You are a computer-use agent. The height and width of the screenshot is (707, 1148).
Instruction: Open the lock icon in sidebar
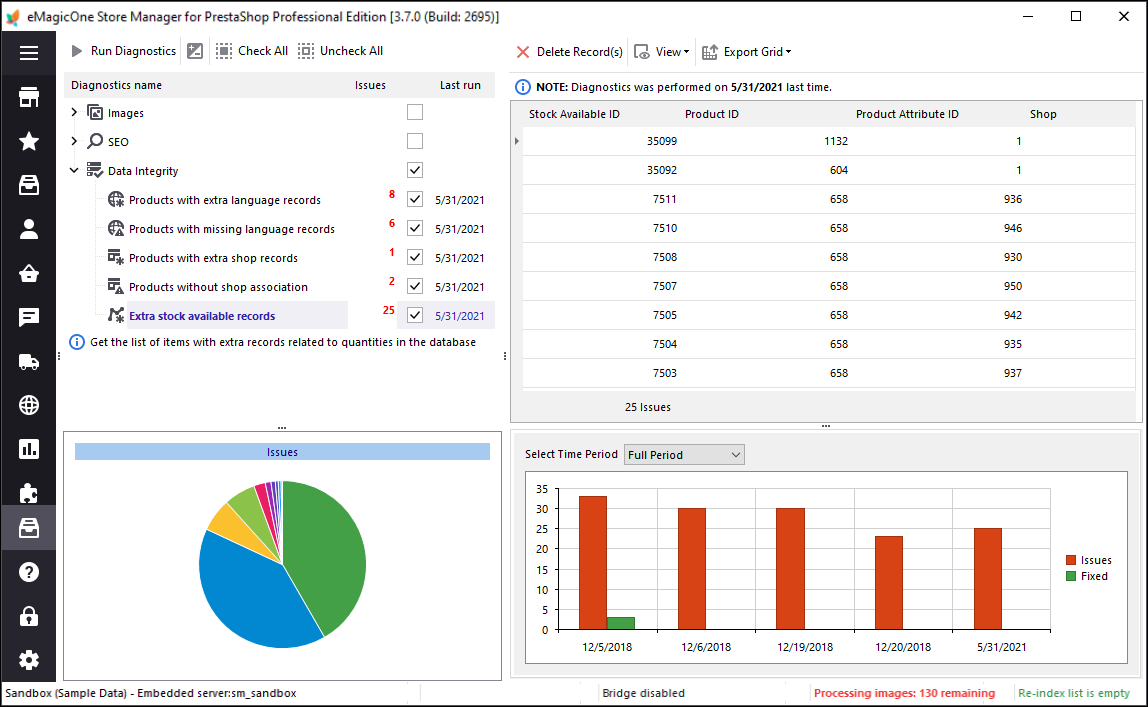[29, 616]
